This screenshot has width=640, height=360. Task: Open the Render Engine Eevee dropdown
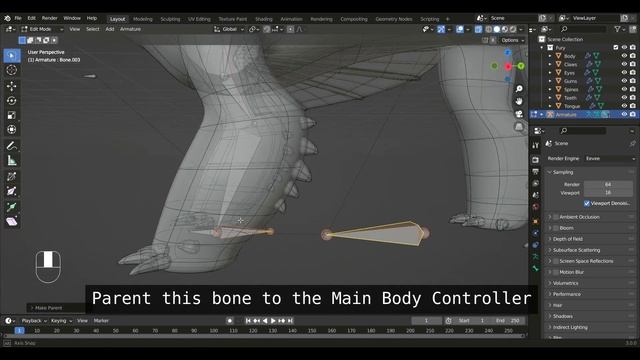[x=610, y=158]
